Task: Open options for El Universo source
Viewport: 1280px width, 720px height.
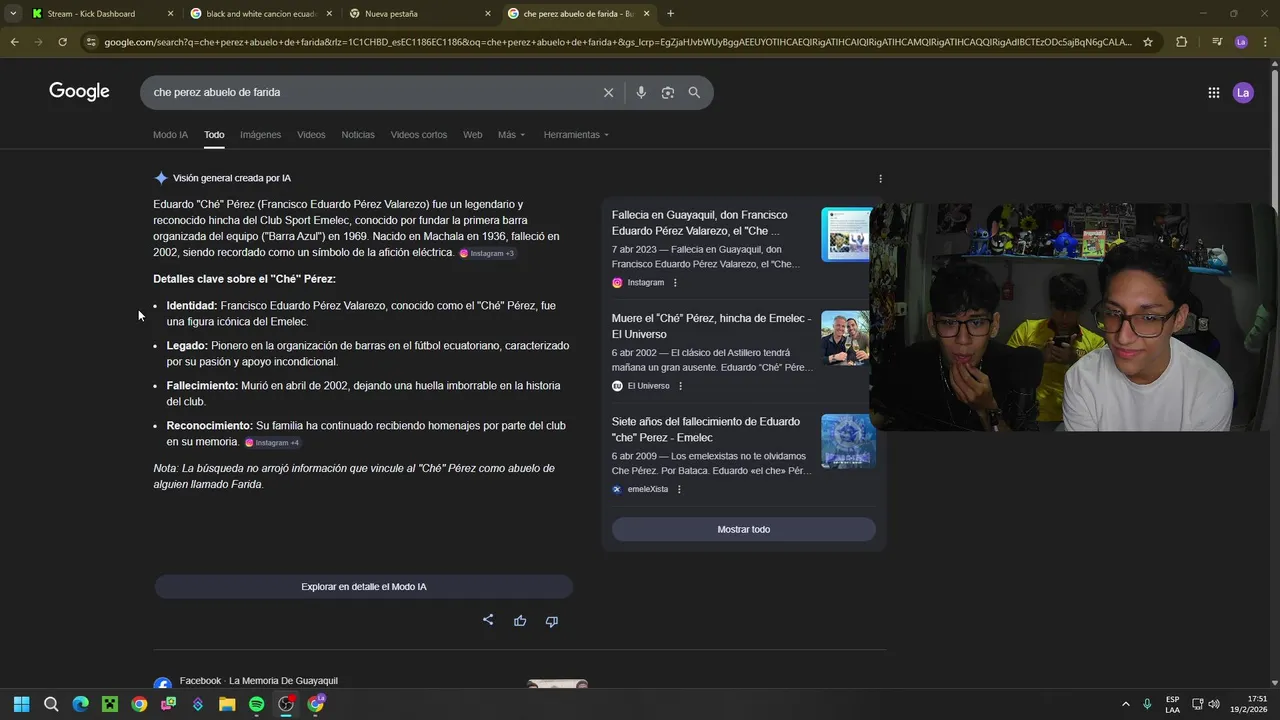Action: coord(681,386)
